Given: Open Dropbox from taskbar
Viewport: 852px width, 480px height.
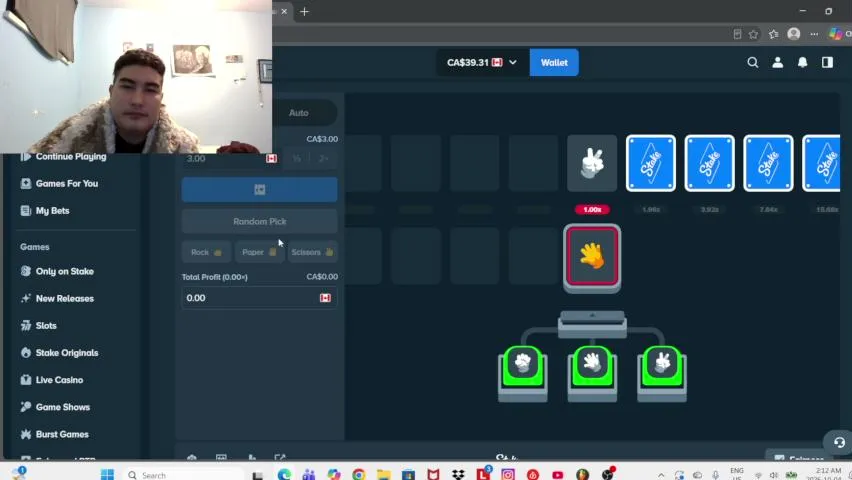Looking at the screenshot, I should [458, 474].
